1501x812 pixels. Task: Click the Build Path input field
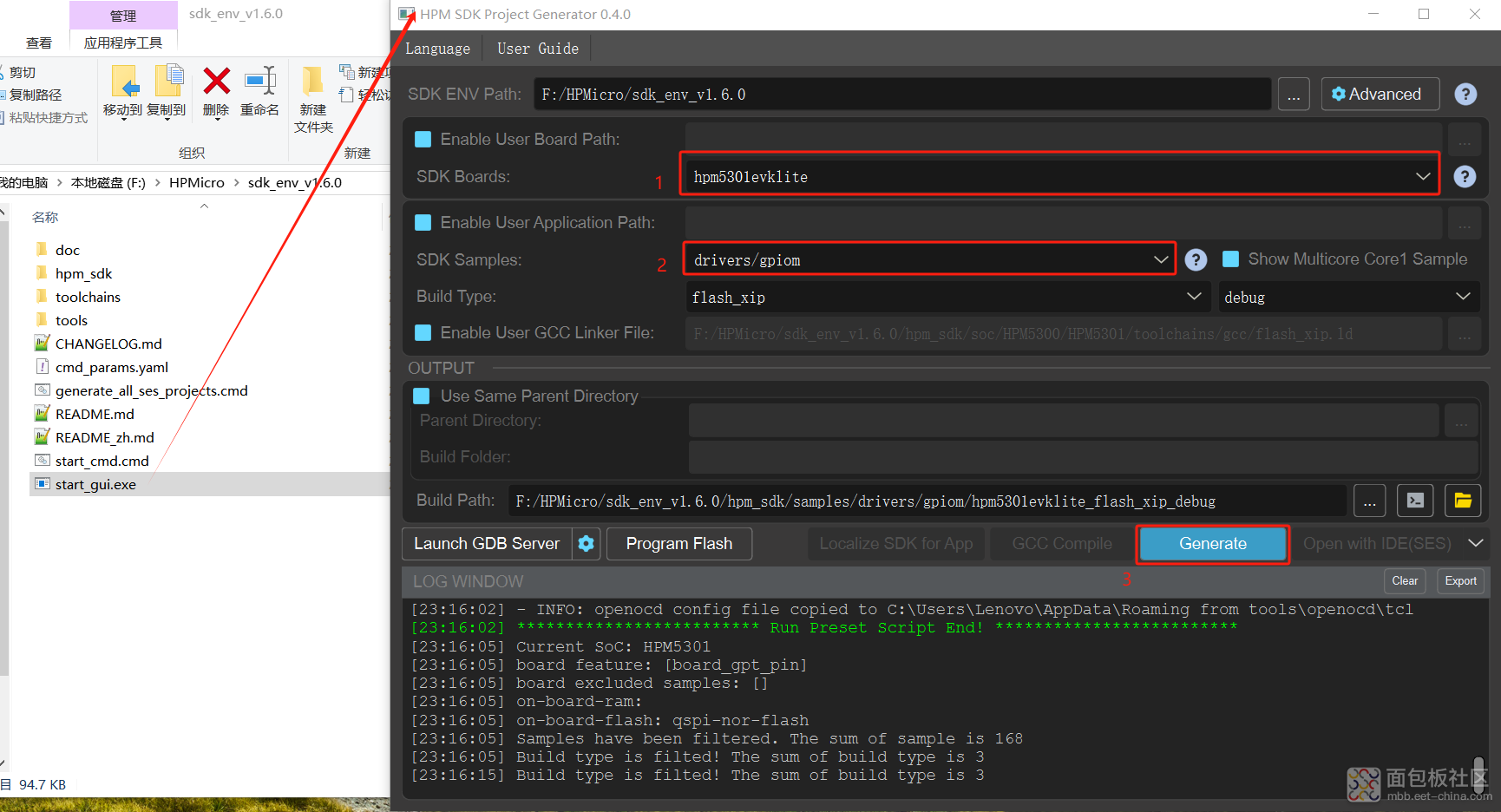click(927, 501)
